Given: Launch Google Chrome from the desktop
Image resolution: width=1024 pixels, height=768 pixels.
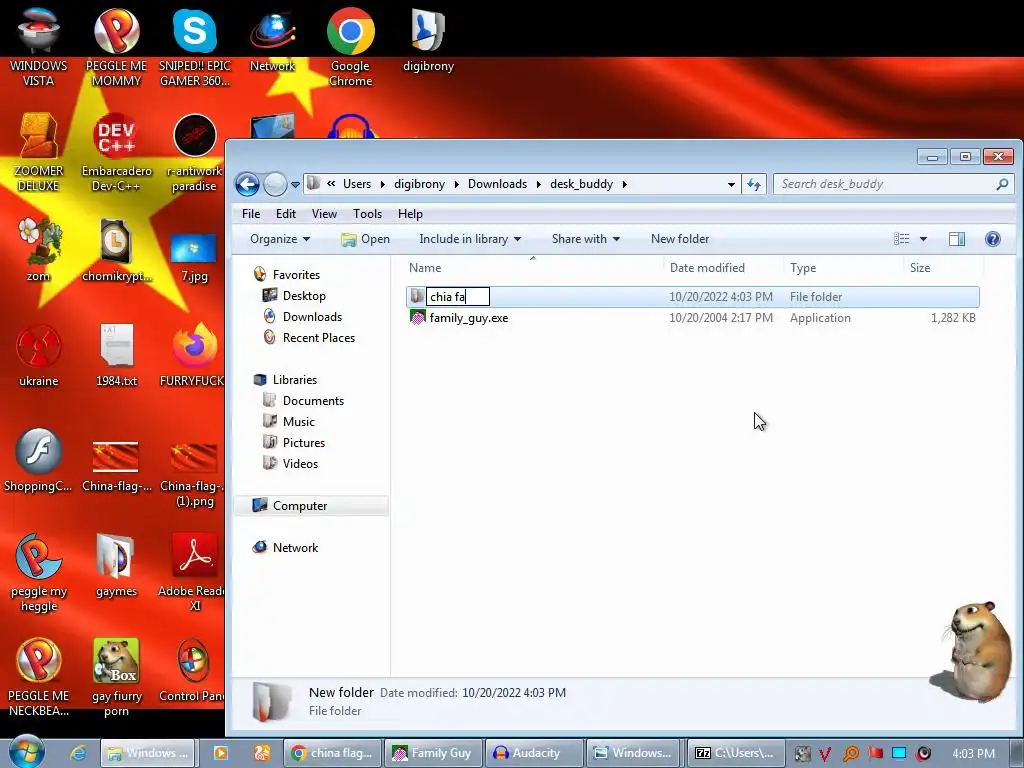Looking at the screenshot, I should tap(351, 46).
